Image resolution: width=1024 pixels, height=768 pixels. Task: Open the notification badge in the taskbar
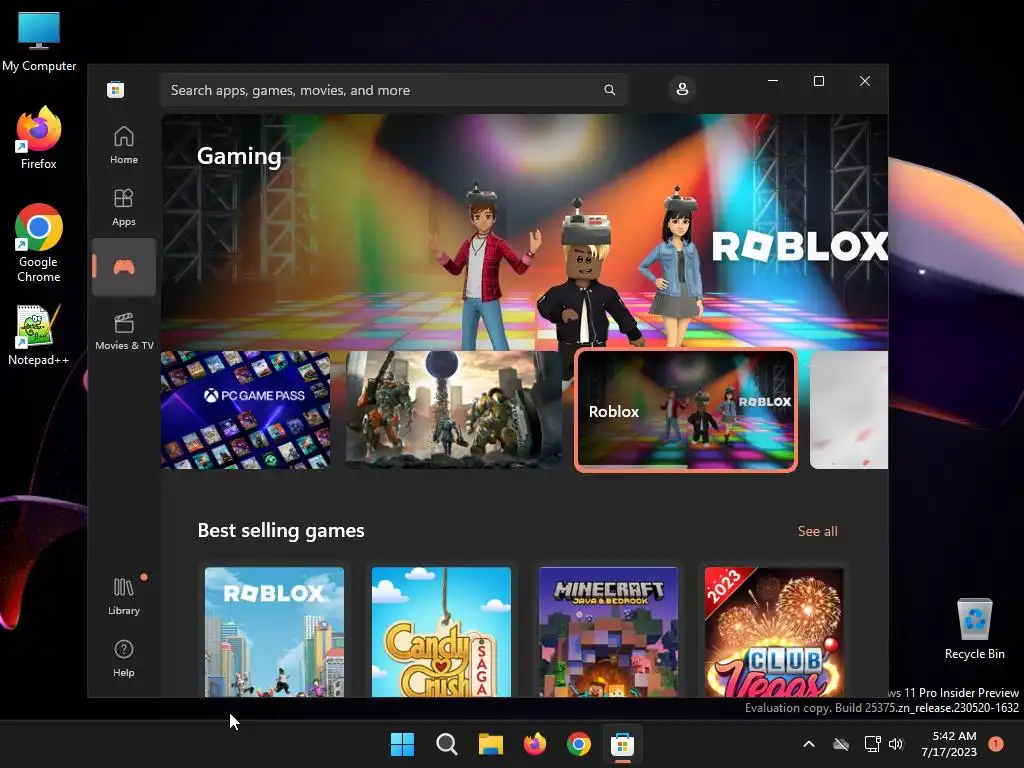pyautogui.click(x=995, y=744)
